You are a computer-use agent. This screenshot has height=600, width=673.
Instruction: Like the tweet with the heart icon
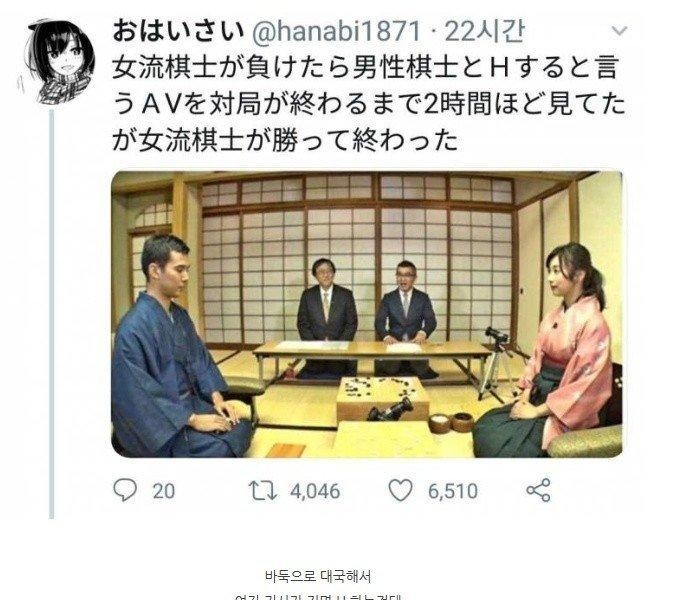point(400,490)
